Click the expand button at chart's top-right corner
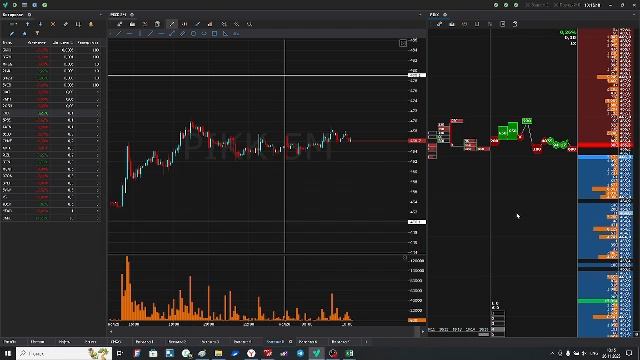 click(x=403, y=43)
